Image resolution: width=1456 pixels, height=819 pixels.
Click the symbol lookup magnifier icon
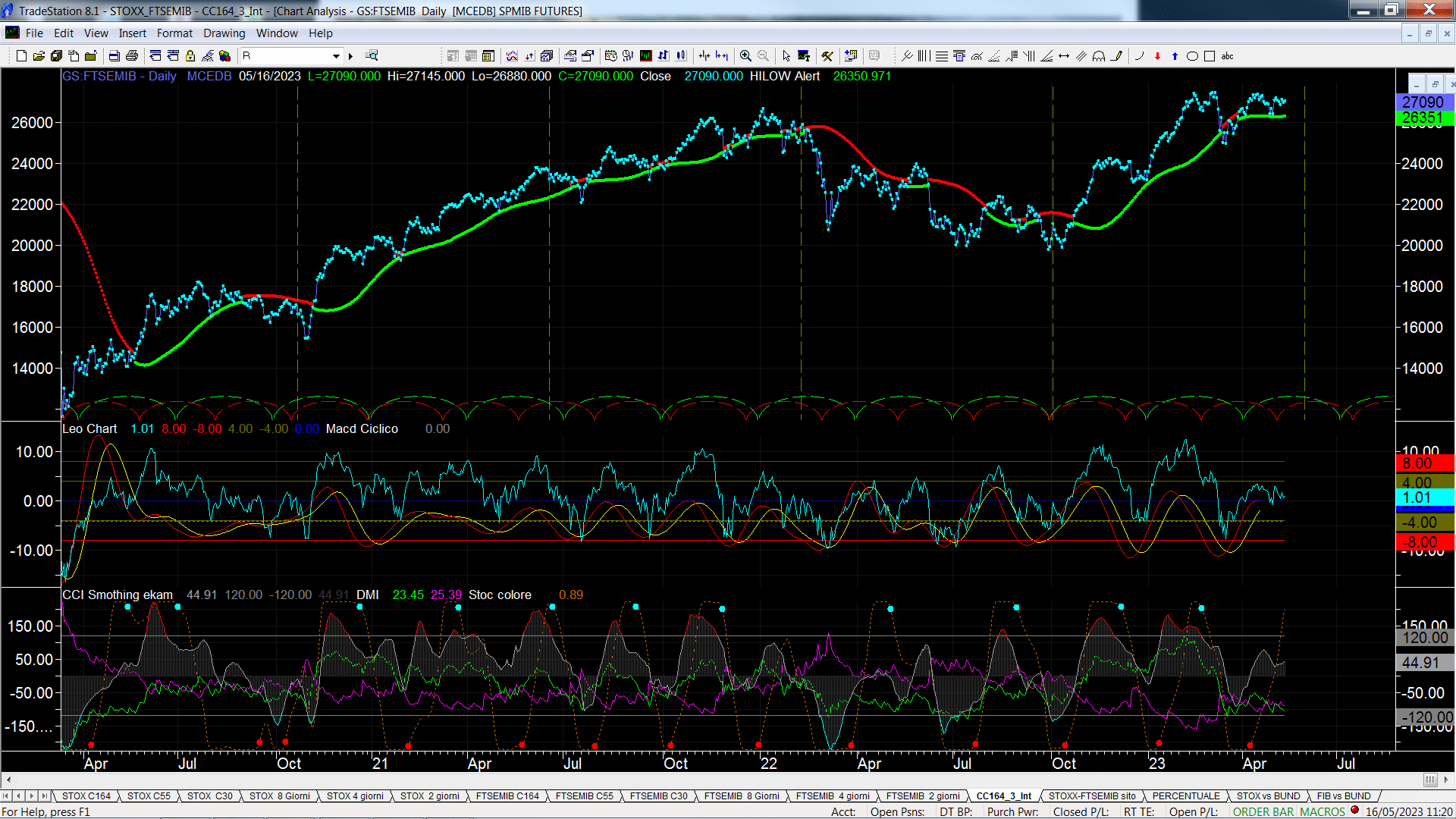372,55
